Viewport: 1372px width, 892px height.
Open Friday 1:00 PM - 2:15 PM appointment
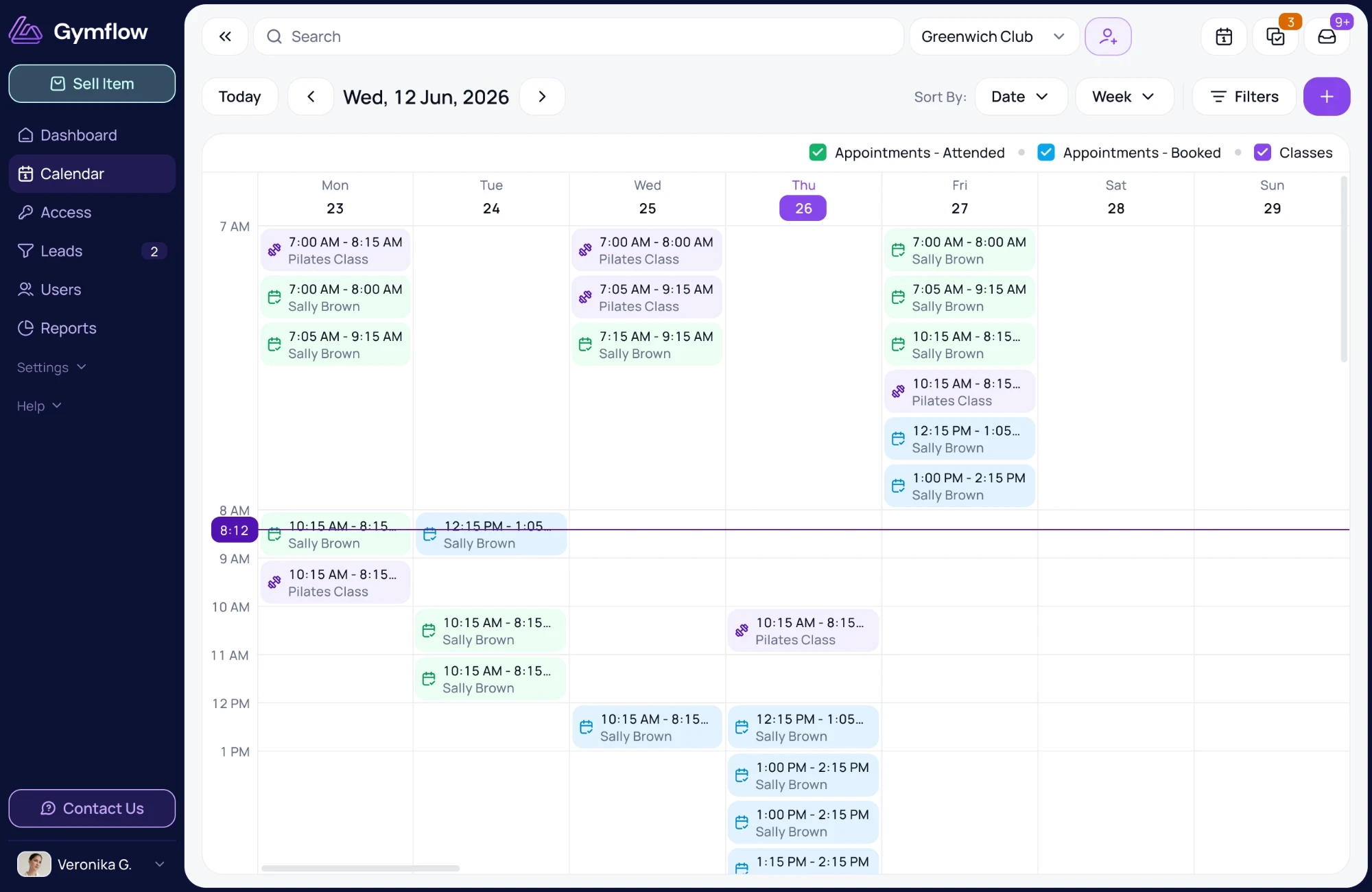(959, 486)
